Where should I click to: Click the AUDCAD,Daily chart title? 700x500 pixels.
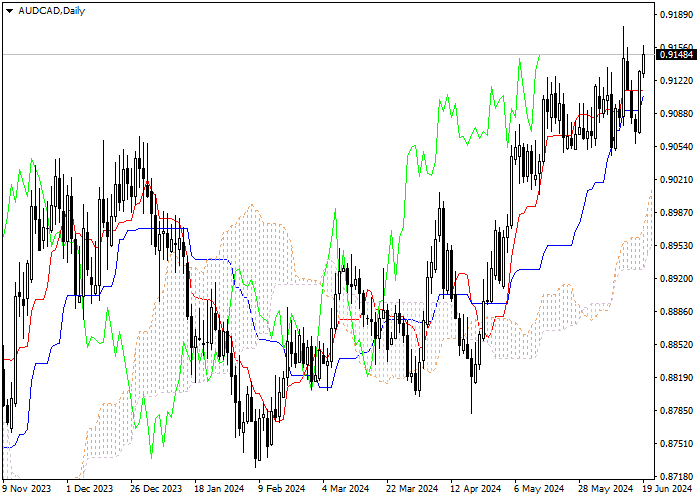52,11
